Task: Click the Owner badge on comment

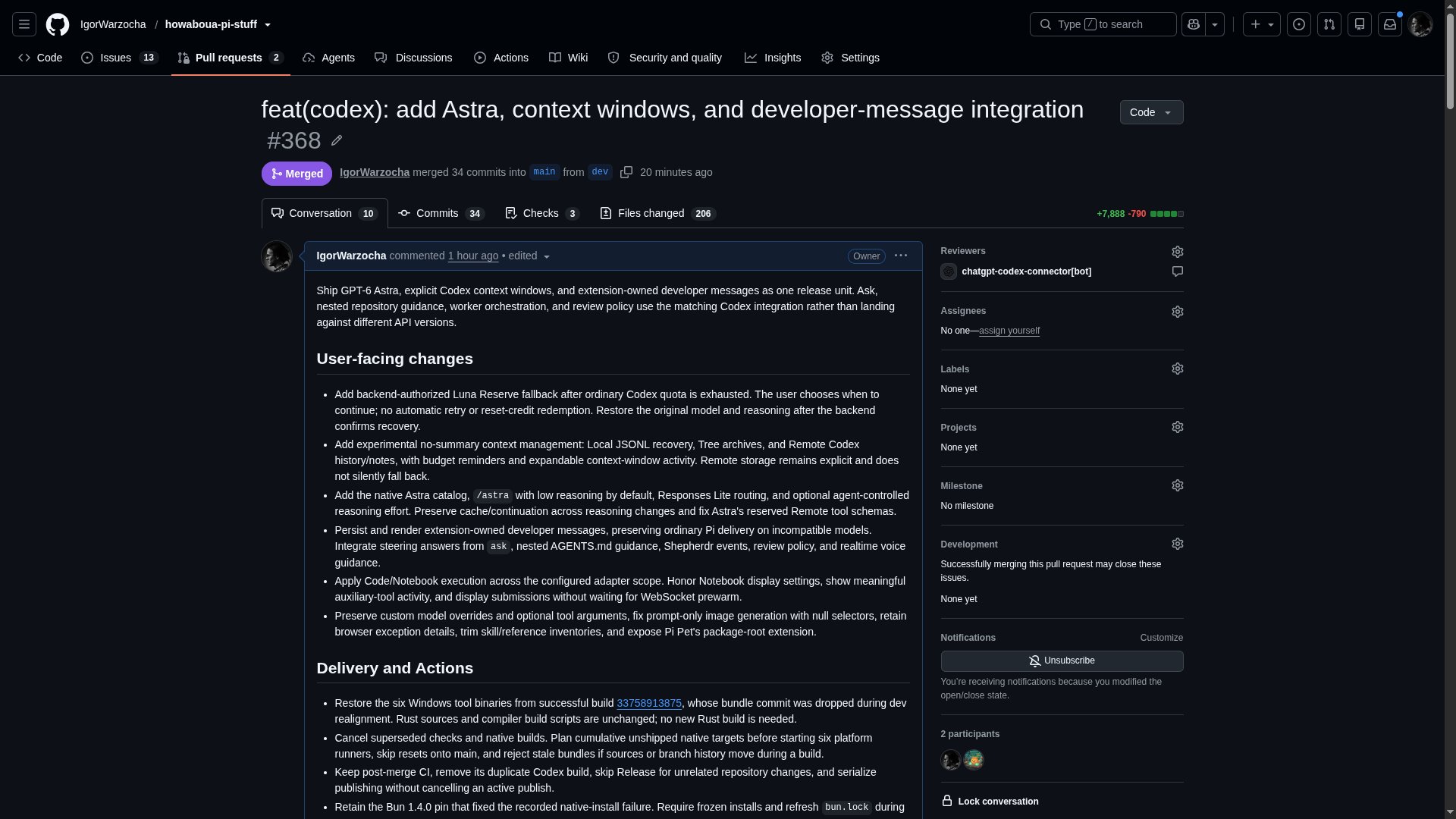Action: pos(866,256)
